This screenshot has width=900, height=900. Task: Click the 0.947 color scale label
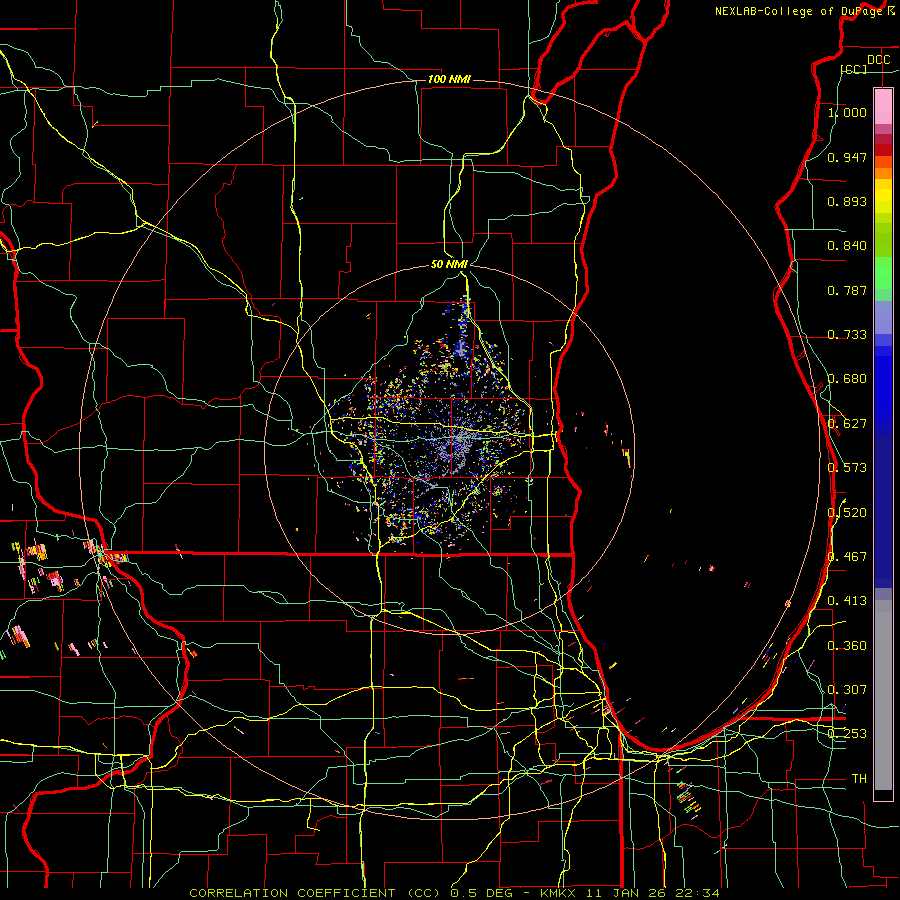(847, 157)
